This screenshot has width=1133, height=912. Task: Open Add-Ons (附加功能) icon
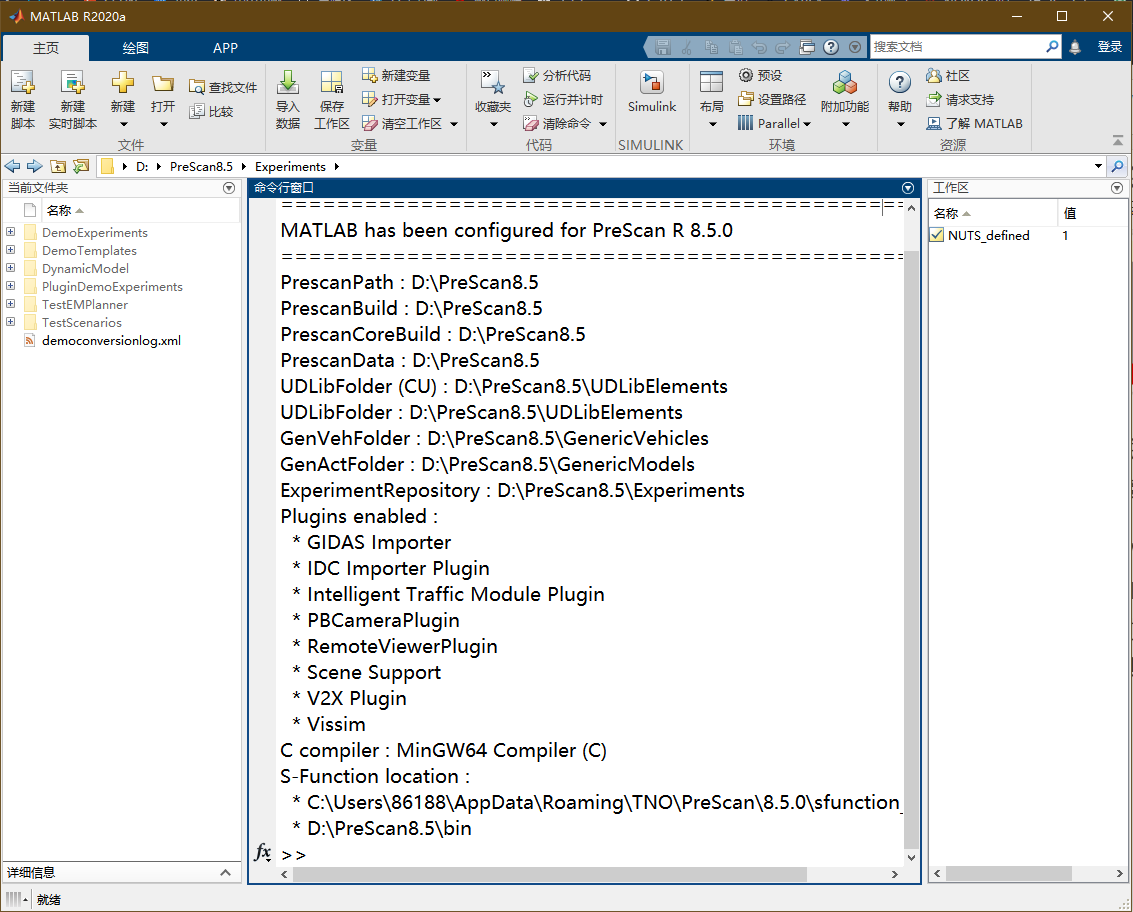click(845, 83)
